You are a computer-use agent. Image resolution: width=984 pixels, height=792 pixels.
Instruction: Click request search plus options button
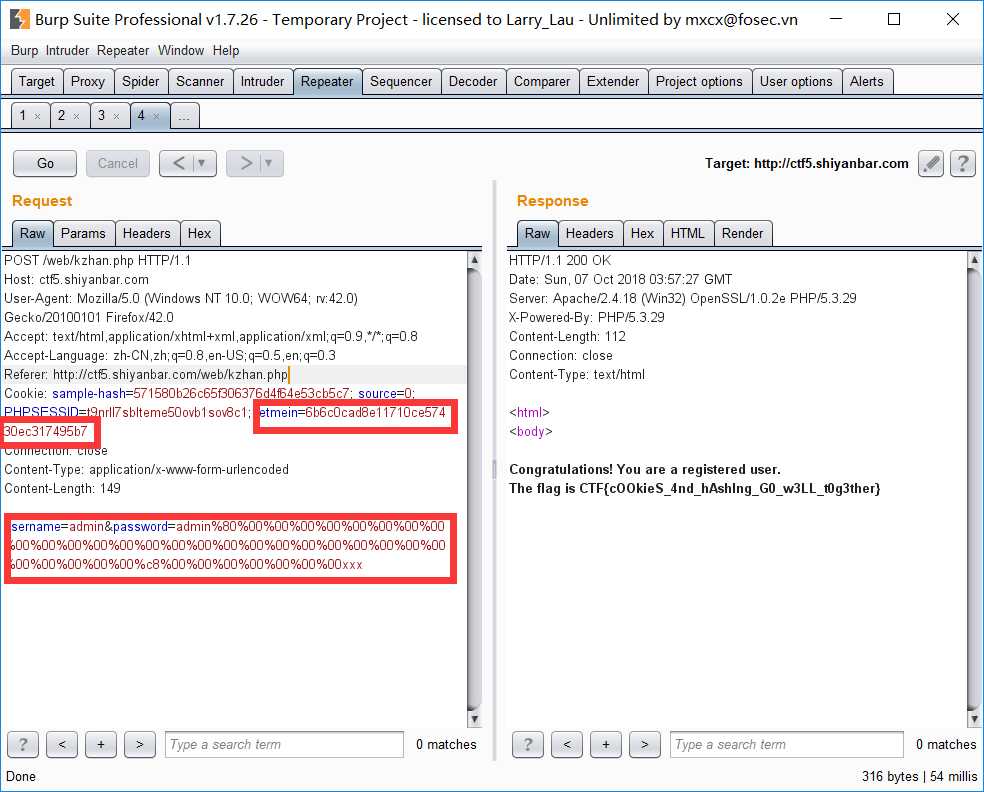pyautogui.click(x=101, y=744)
